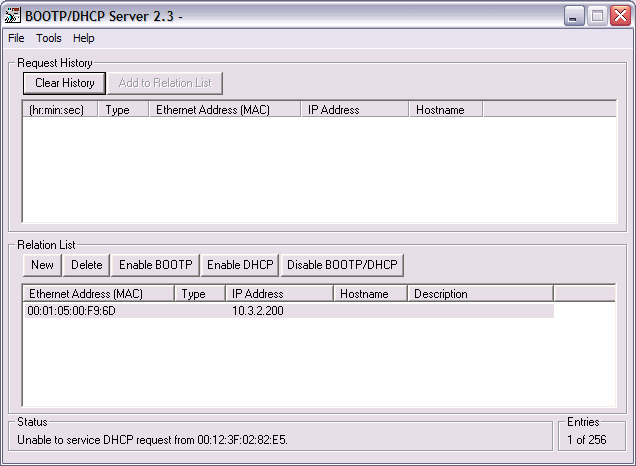The height and width of the screenshot is (466, 636).
Task: Minimize the BOOTP/DHCP Server window
Action: click(574, 16)
